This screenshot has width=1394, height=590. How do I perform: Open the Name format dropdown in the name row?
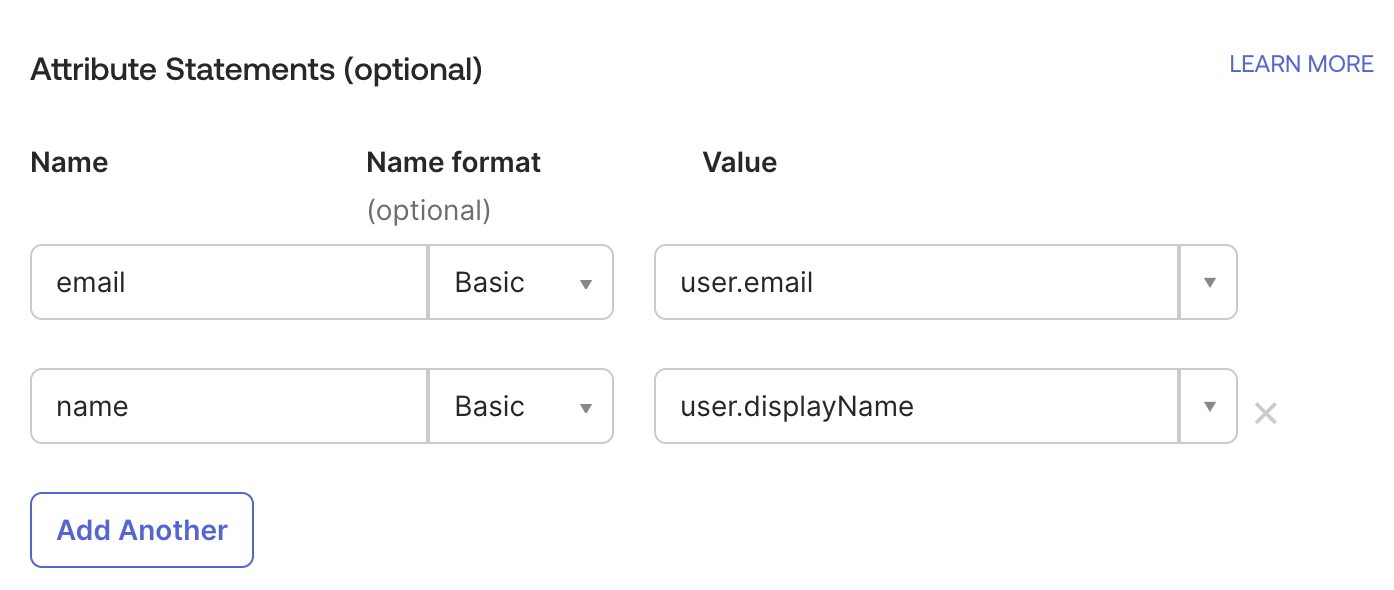coord(520,406)
